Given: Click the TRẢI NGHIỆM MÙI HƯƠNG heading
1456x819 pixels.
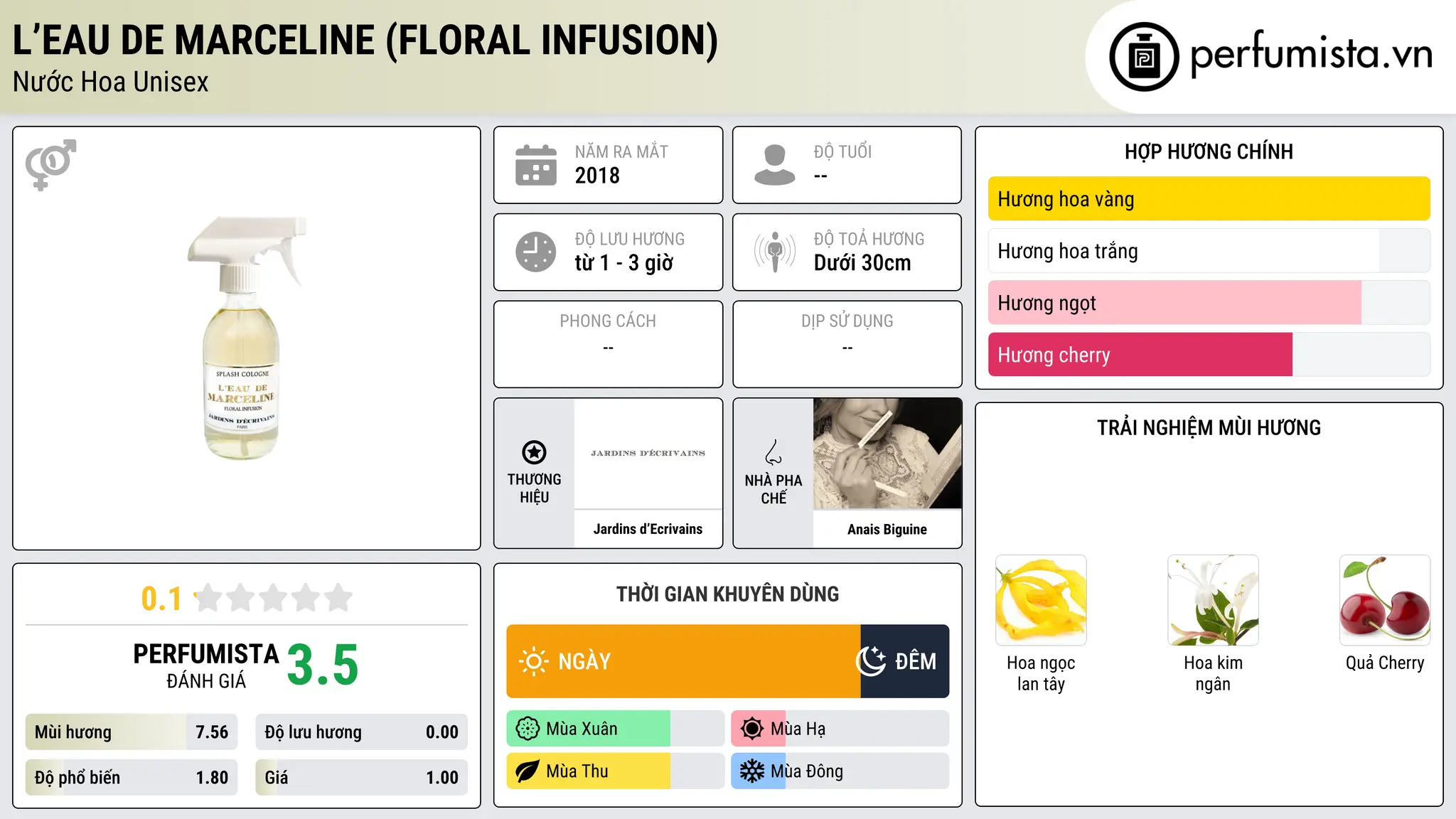Looking at the screenshot, I should click(1209, 427).
